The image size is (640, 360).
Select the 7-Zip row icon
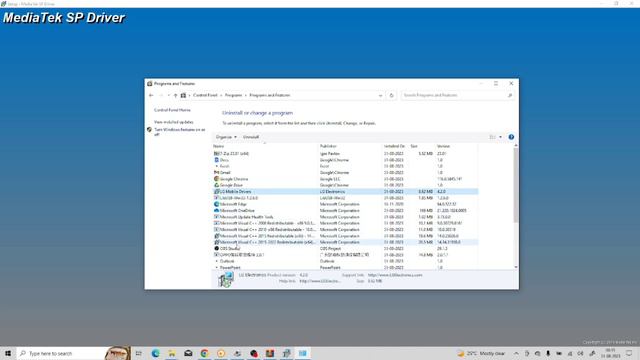coord(216,153)
